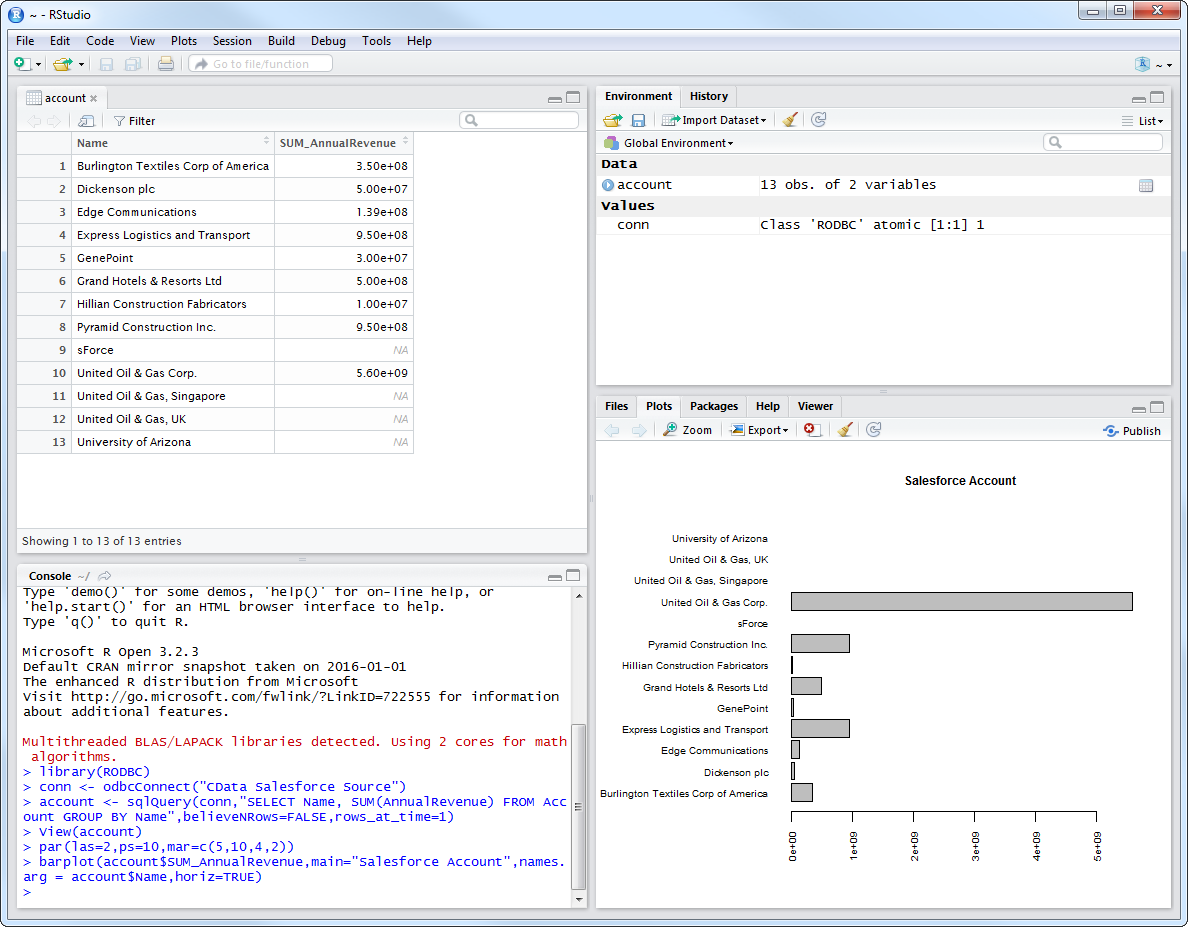Expand the account data object details

click(x=608, y=185)
